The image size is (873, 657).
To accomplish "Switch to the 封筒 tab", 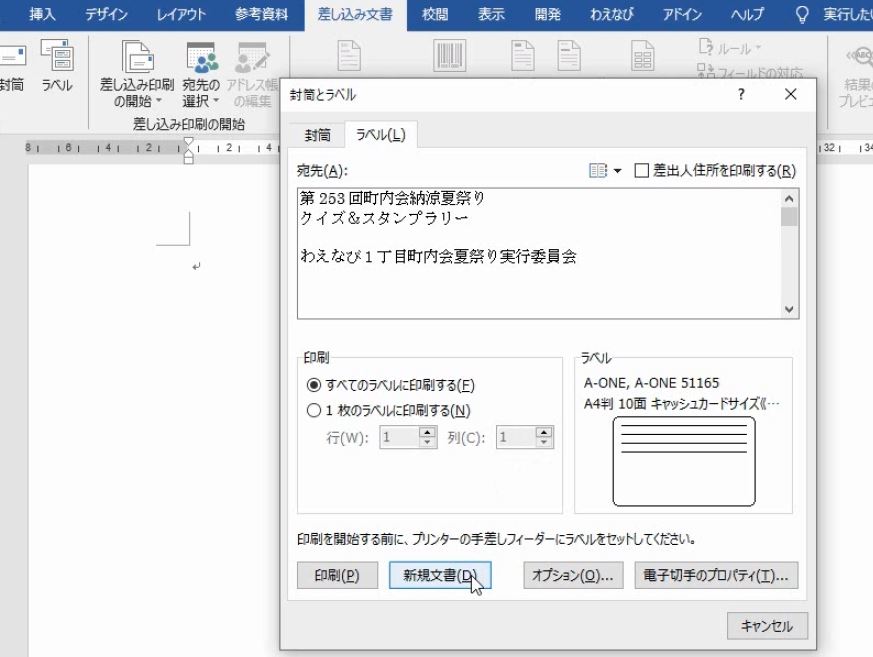I will click(x=317, y=133).
